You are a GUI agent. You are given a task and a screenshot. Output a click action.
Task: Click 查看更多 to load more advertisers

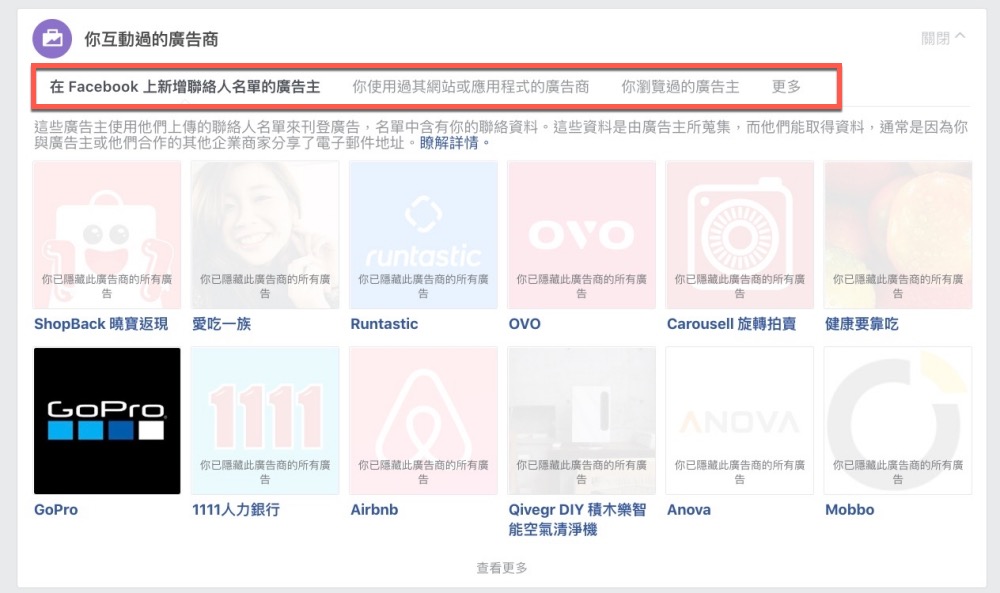point(502,567)
